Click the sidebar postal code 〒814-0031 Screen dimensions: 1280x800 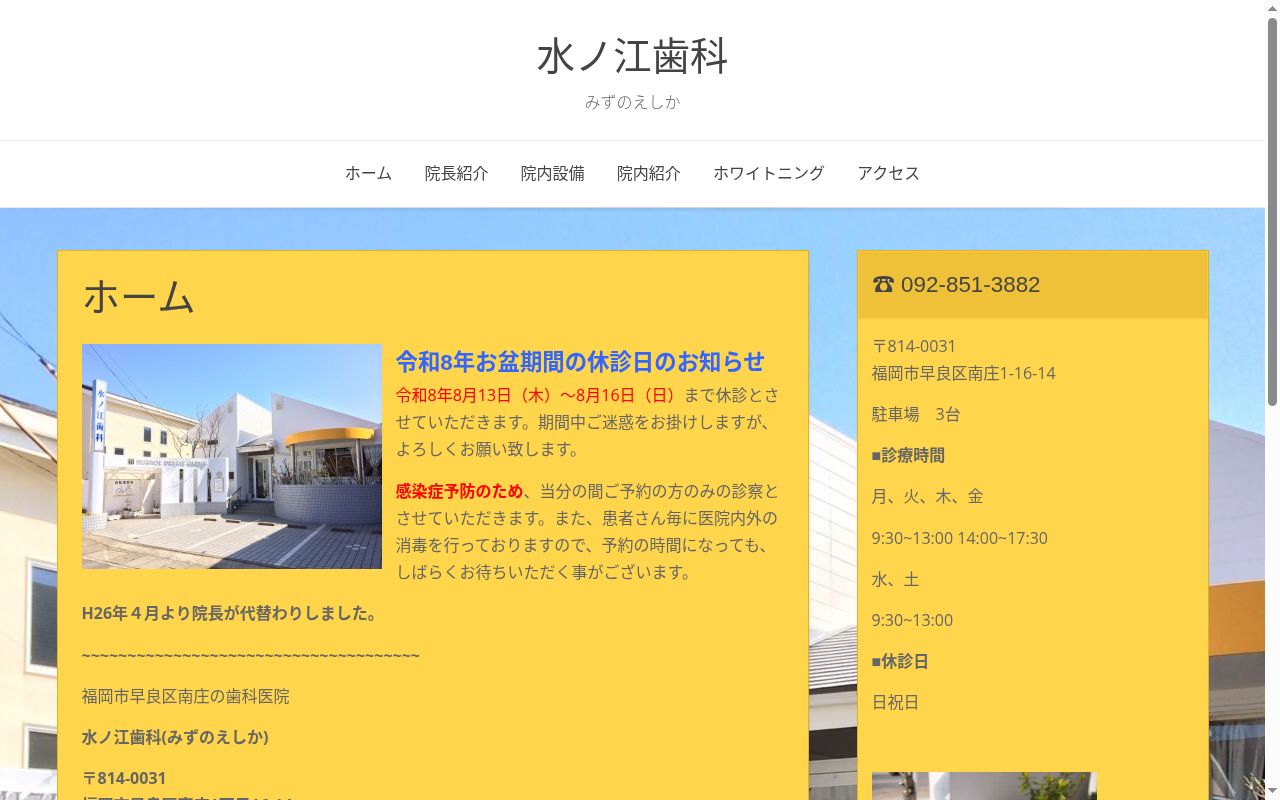(x=914, y=346)
